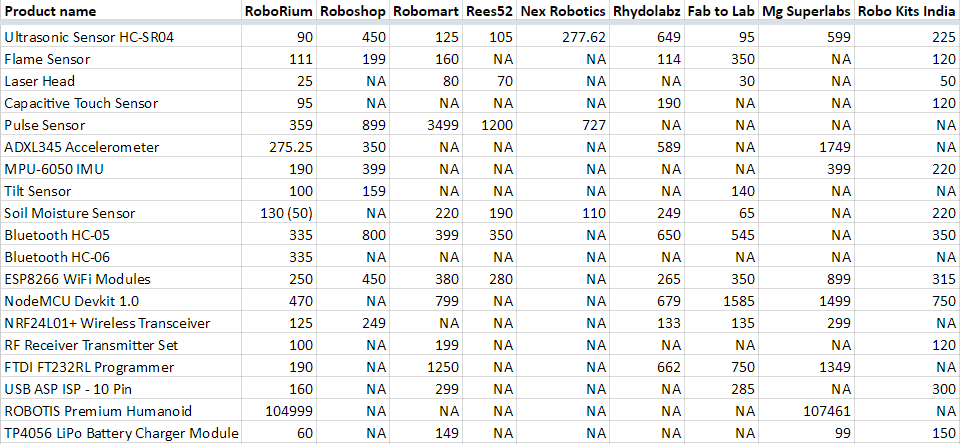Select the Soil Moisture Sensor cell
The image size is (960, 444).
tap(120, 214)
